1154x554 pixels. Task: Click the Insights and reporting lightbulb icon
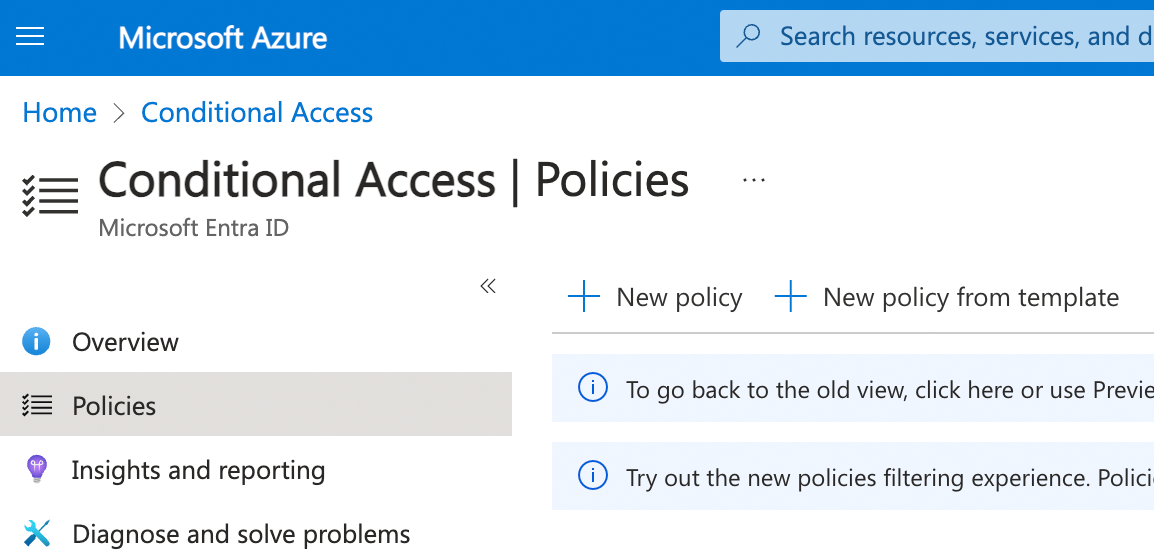click(x=36, y=469)
